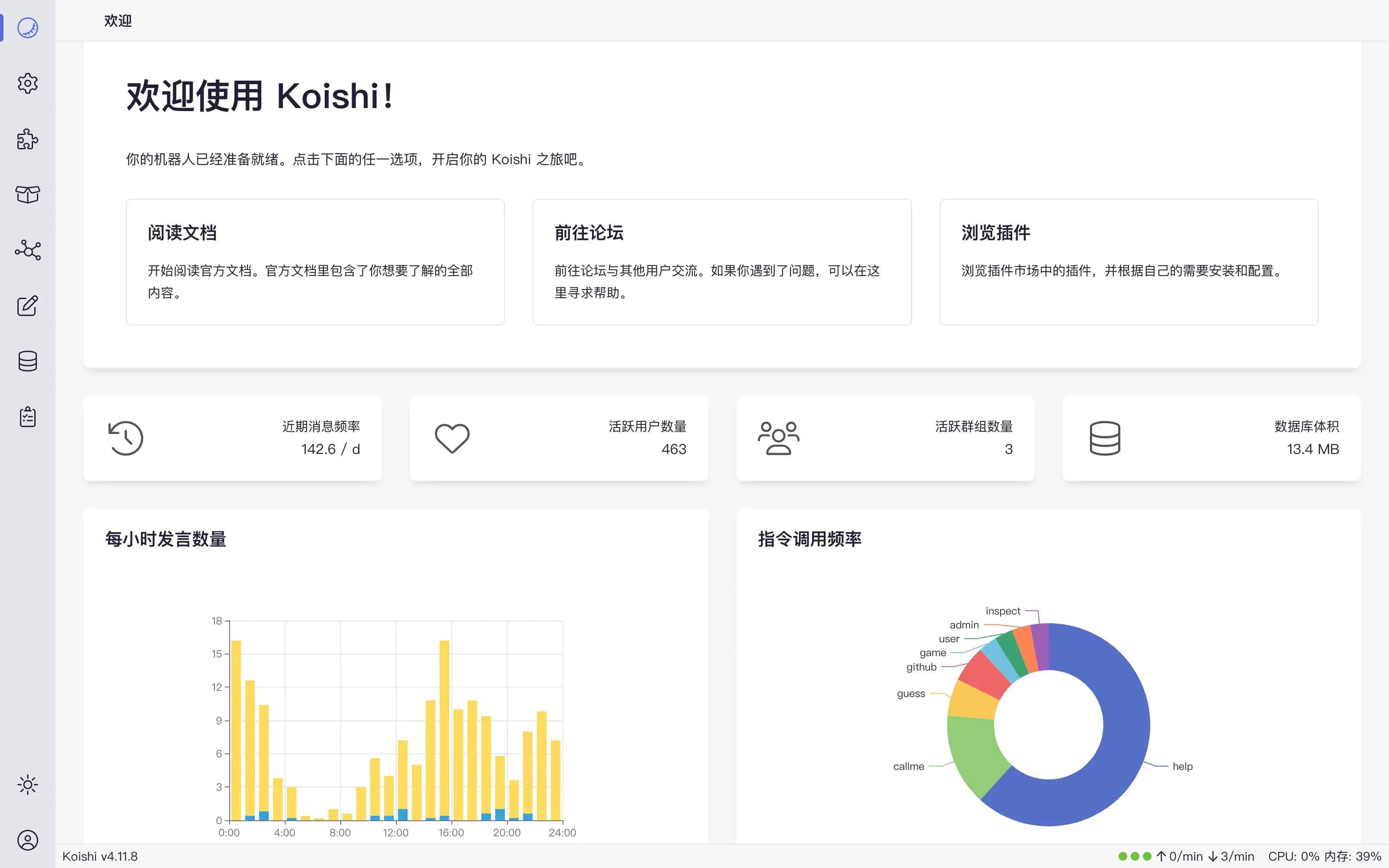Open the network graph icon page

pos(27,250)
